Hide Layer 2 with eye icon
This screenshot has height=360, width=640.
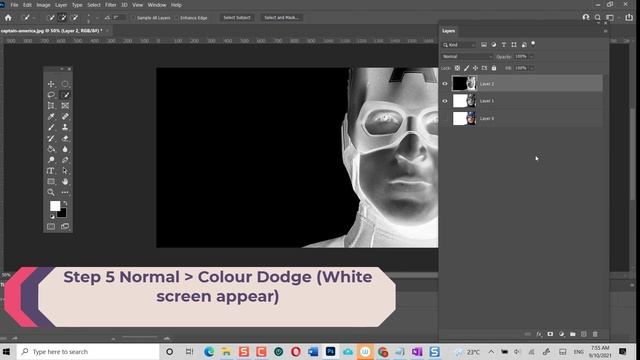click(445, 84)
